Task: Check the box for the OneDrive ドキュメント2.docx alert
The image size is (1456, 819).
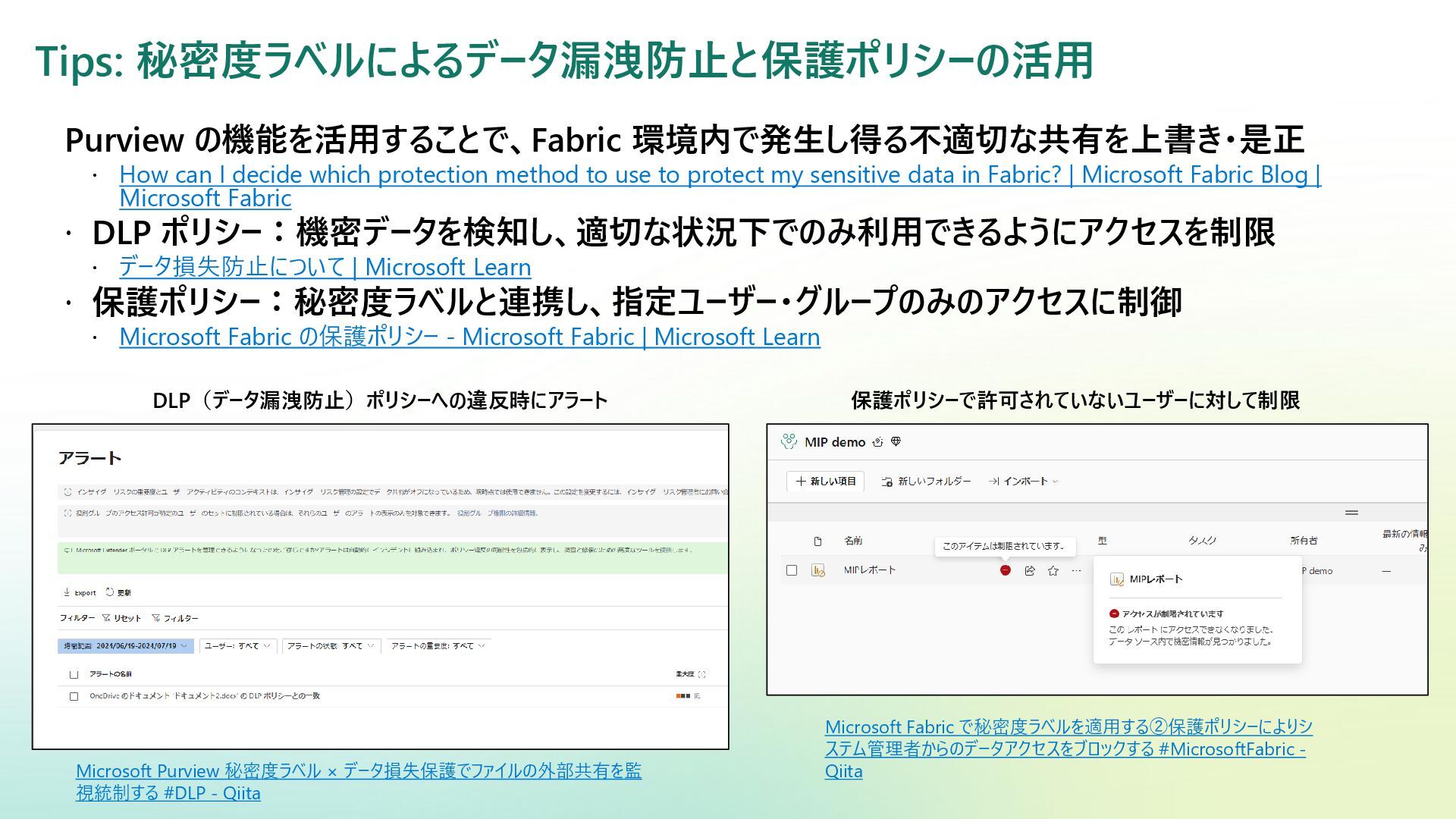Action: [74, 696]
